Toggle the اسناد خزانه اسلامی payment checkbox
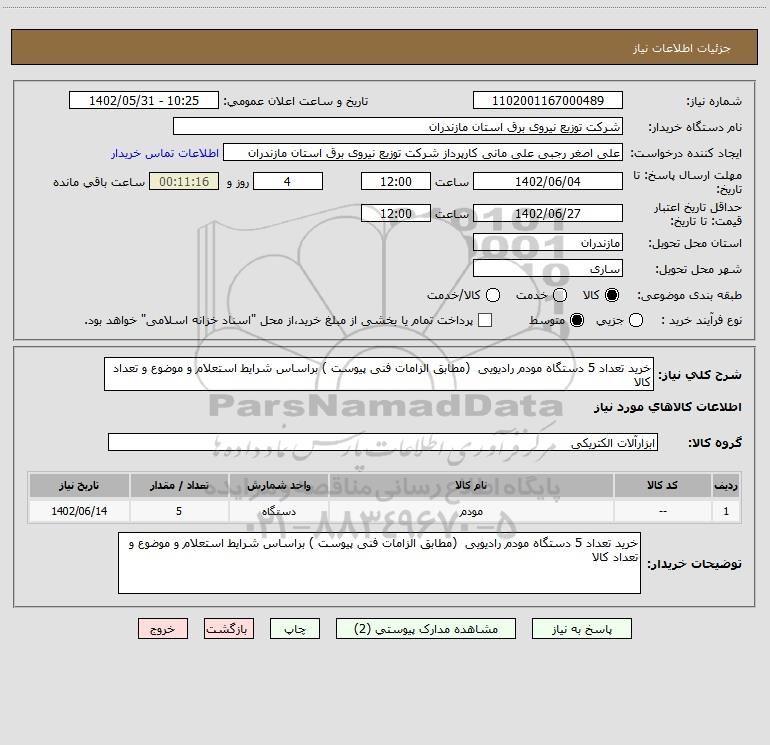Screen dimensions: 770x745 (485, 320)
